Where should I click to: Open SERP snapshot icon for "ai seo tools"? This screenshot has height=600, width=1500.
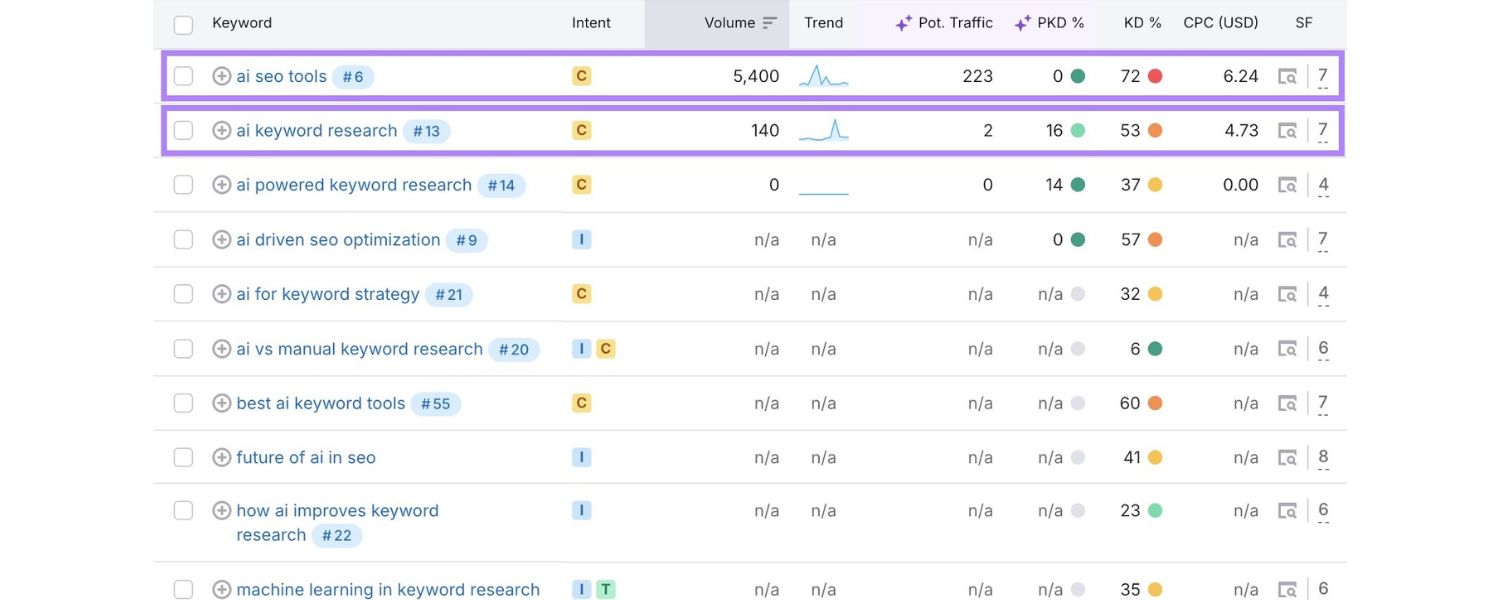click(1288, 75)
